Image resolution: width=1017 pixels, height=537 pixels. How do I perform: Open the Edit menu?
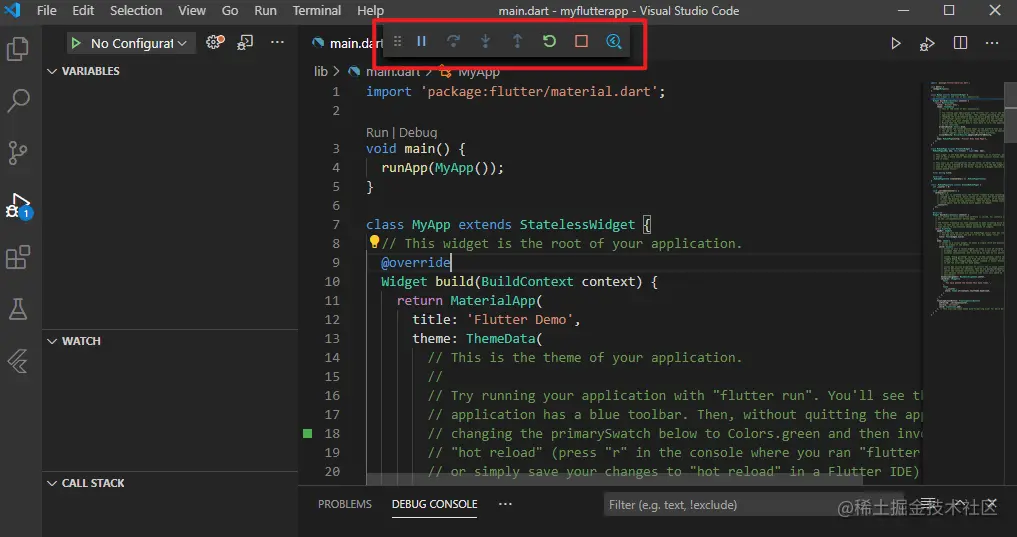(83, 10)
